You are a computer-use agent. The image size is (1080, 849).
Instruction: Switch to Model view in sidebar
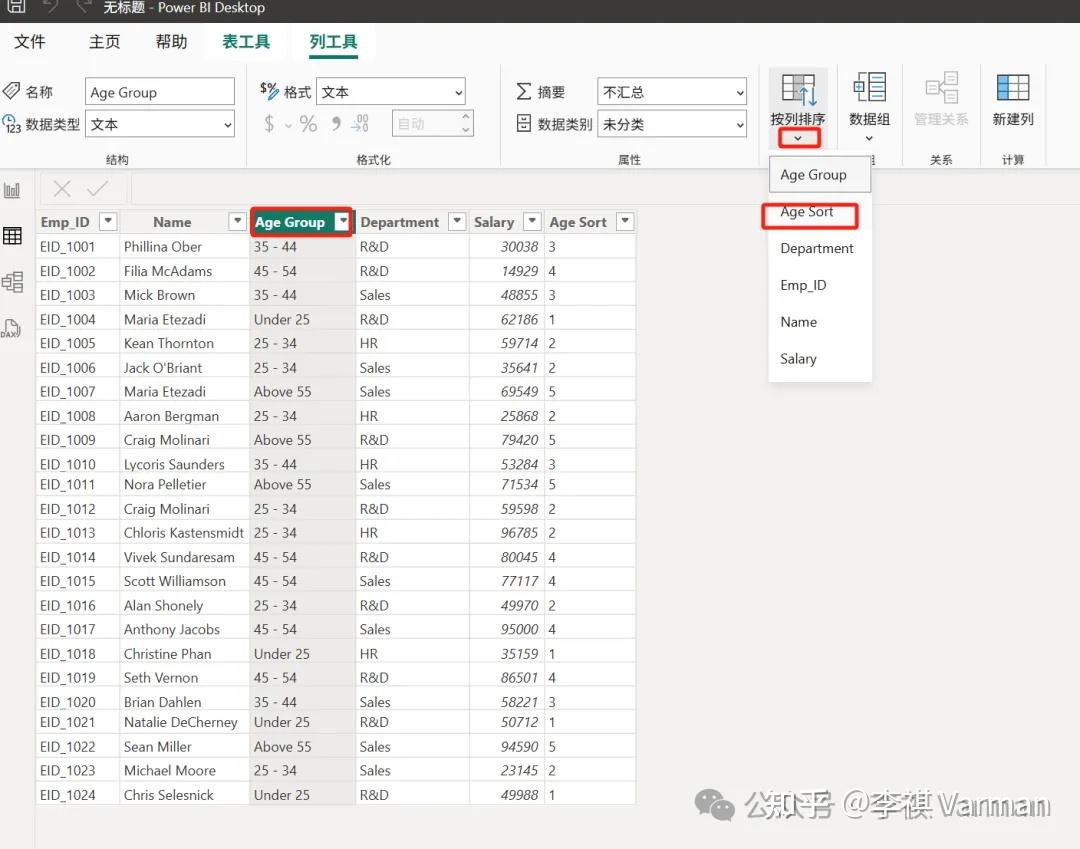pyautogui.click(x=12, y=282)
